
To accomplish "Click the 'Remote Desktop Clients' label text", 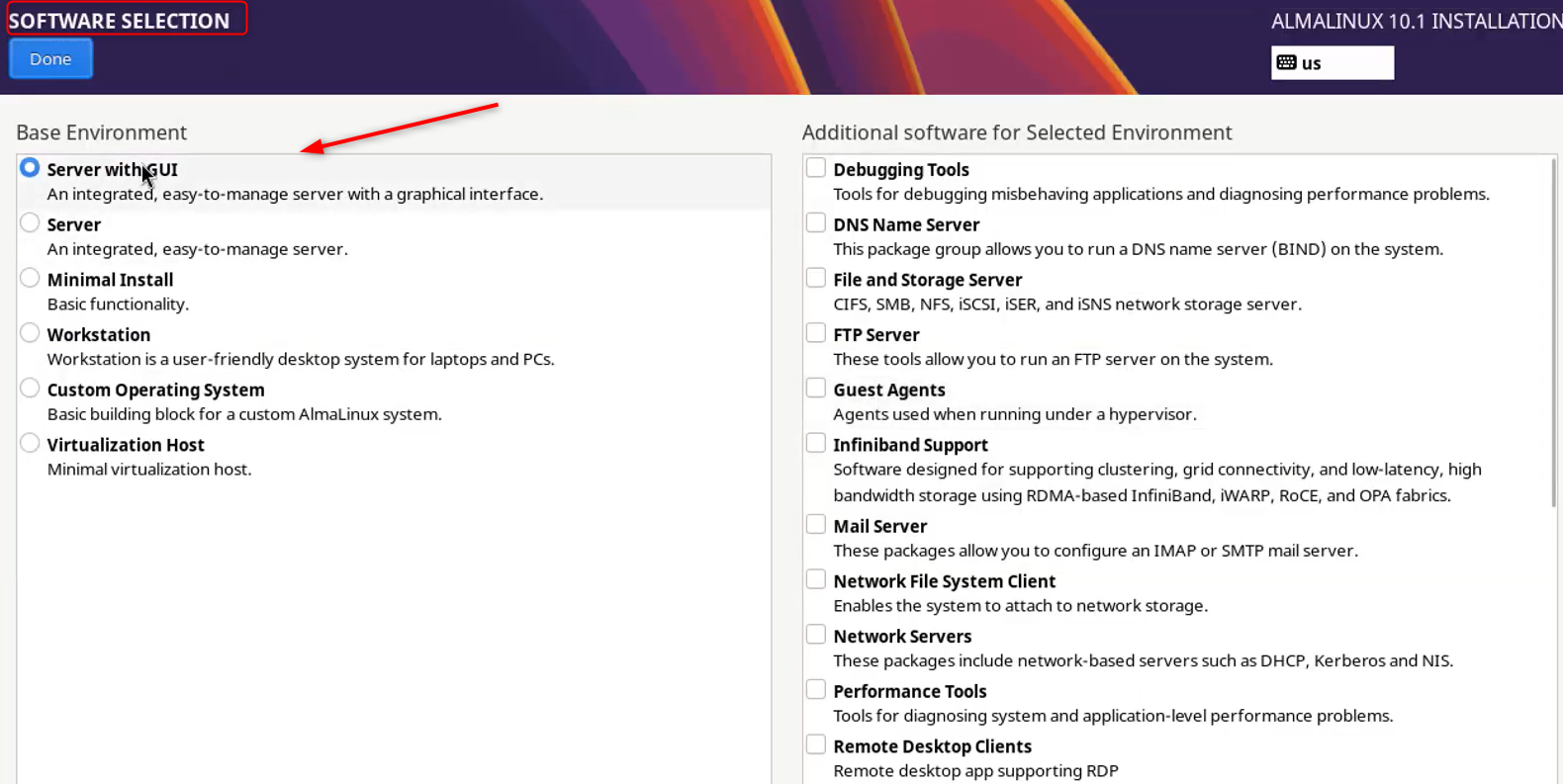I will pos(932,746).
